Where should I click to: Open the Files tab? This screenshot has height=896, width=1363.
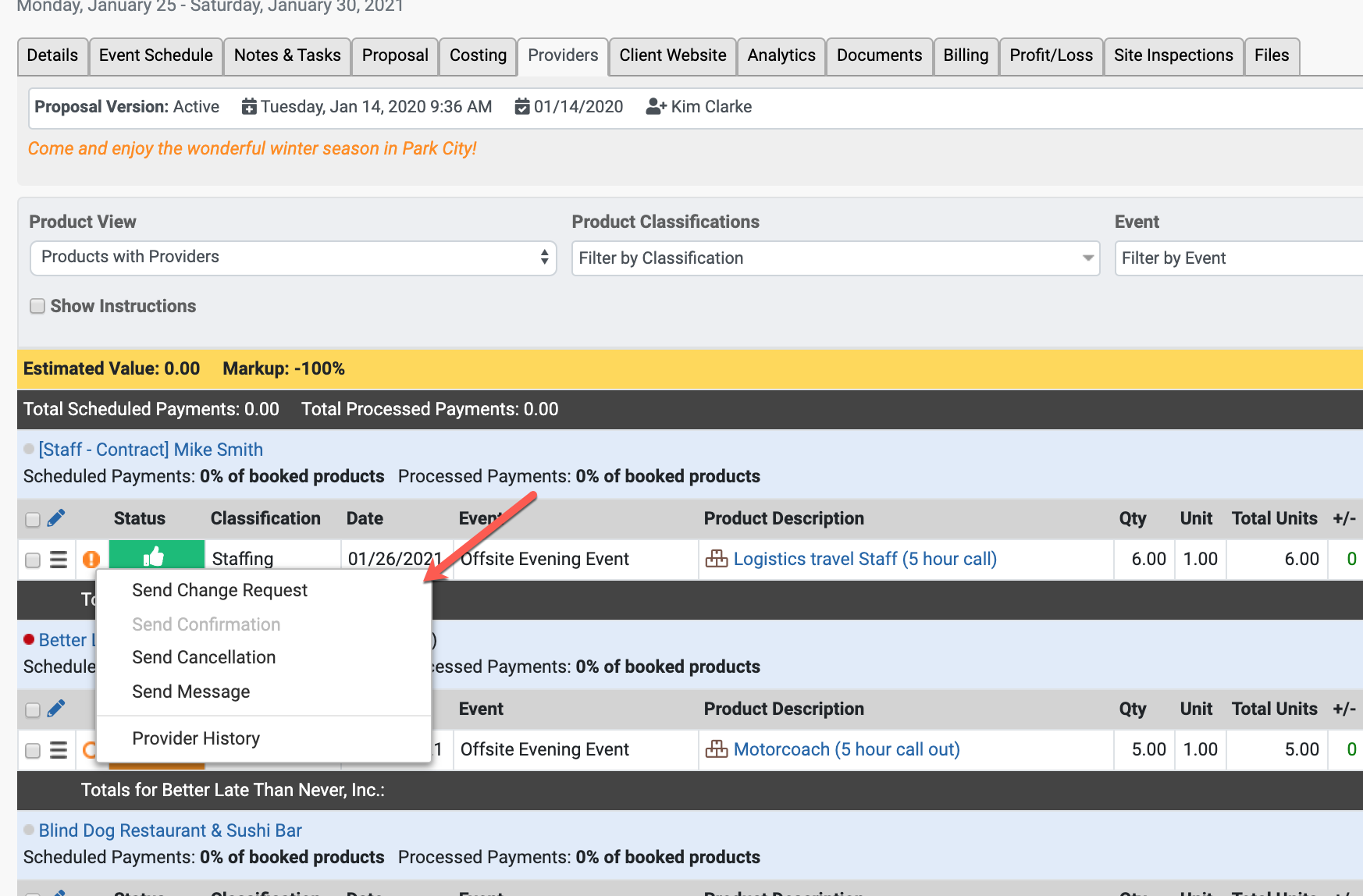coord(1272,55)
